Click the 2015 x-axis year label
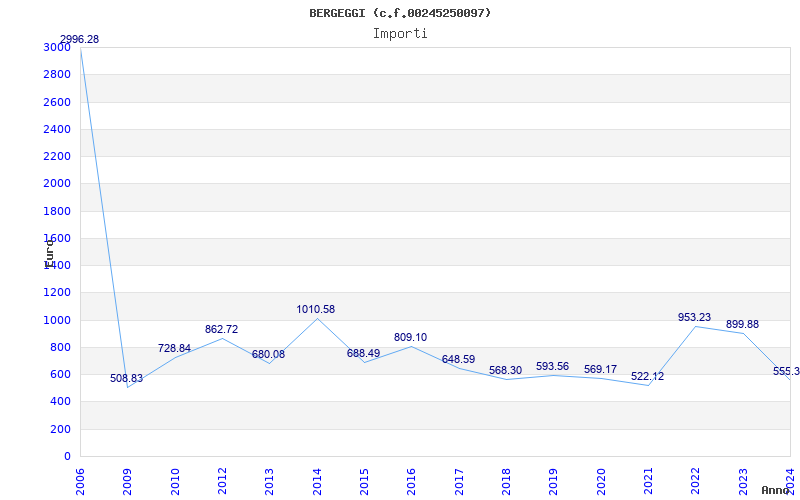 (364, 481)
